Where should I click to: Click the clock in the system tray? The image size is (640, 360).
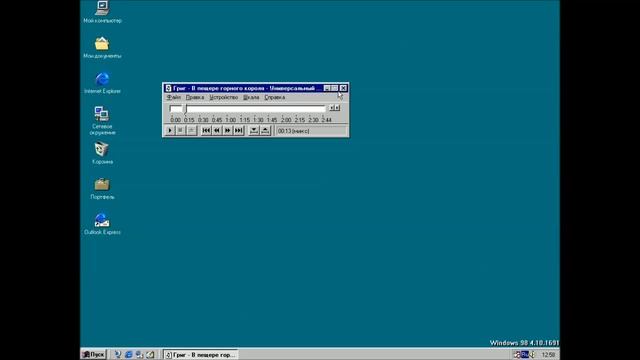pyautogui.click(x=548, y=355)
